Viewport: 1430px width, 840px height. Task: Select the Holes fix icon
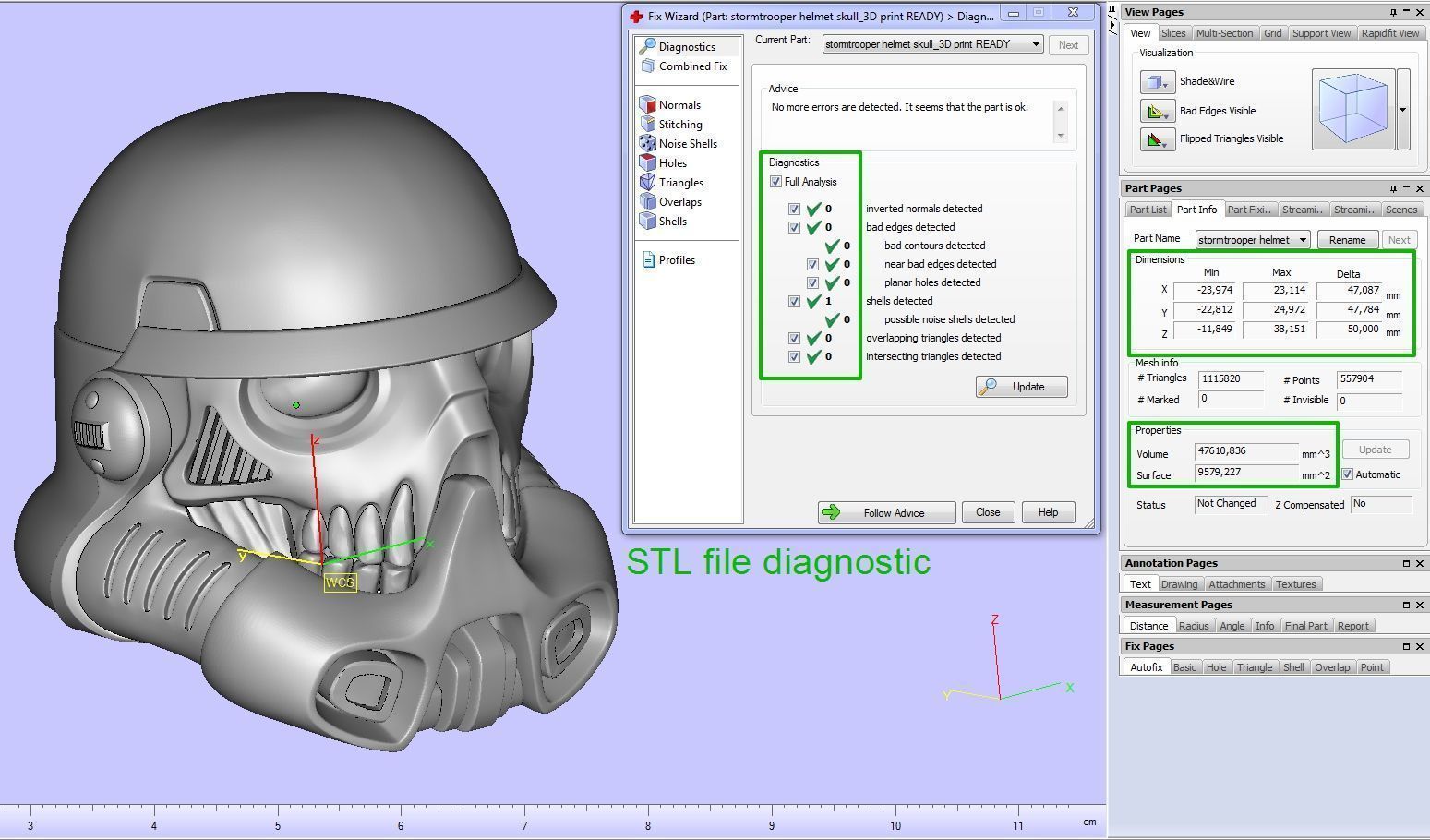pos(647,162)
